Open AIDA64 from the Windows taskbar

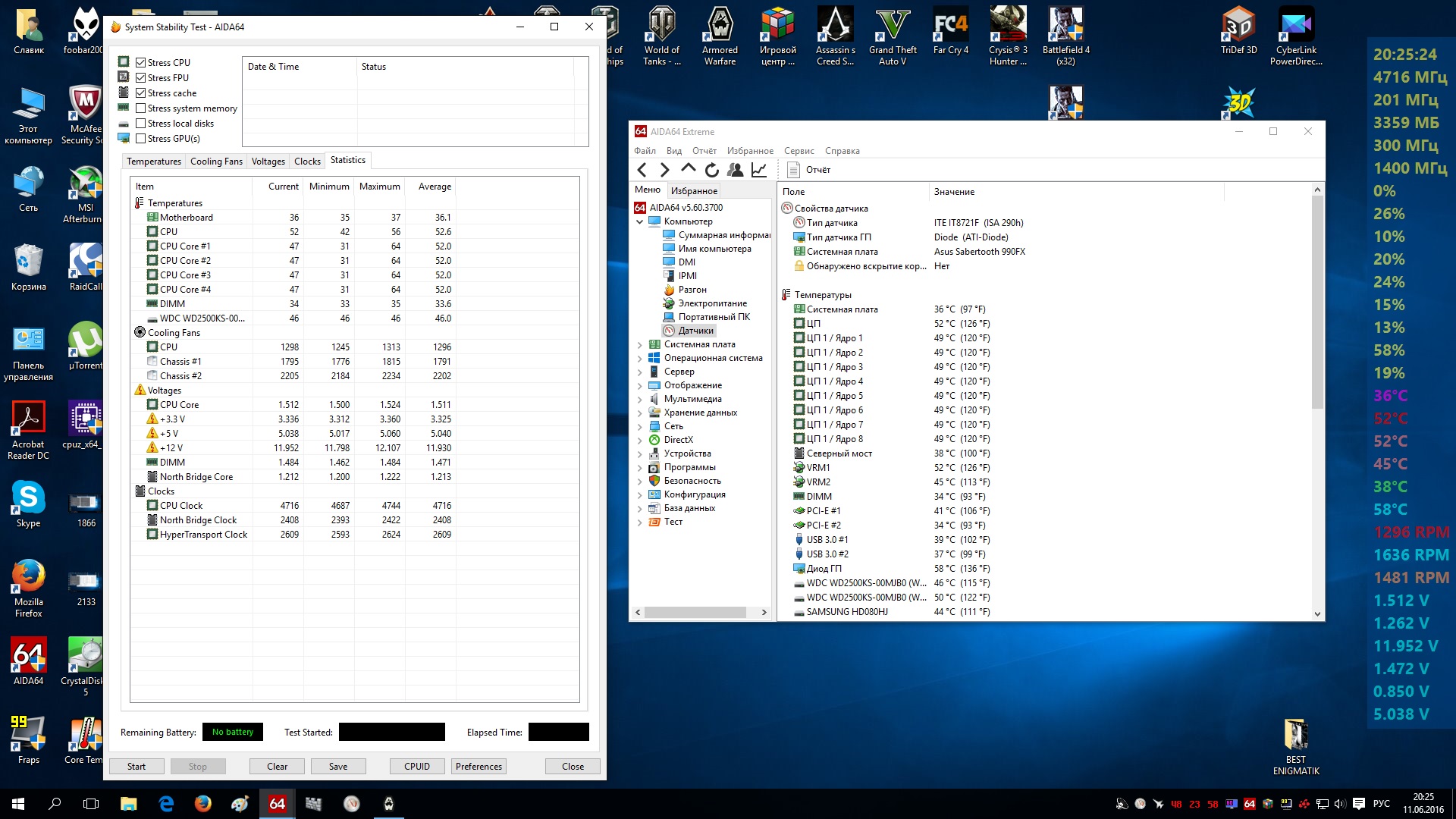277,804
